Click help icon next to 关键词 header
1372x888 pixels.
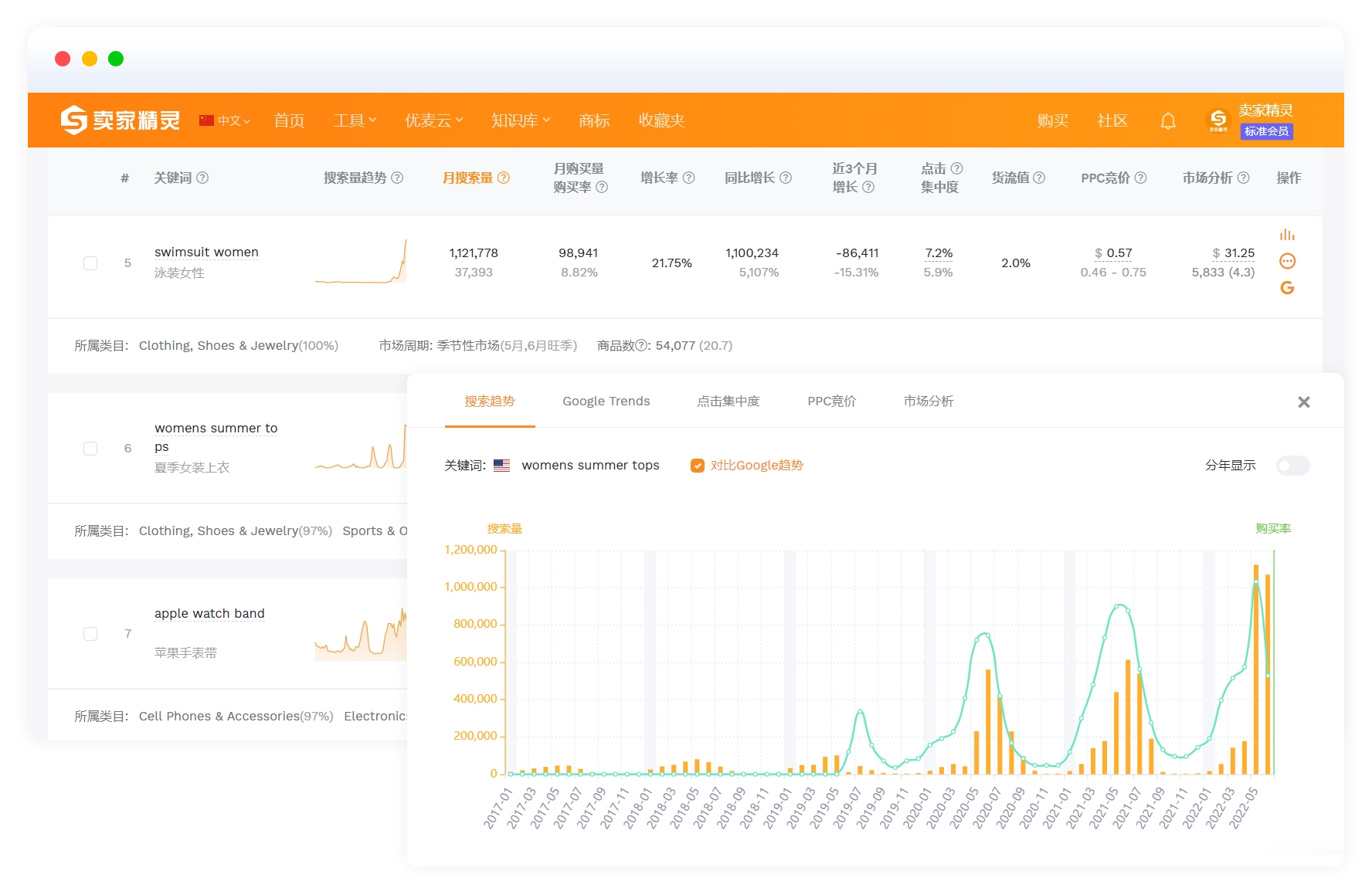click(202, 178)
